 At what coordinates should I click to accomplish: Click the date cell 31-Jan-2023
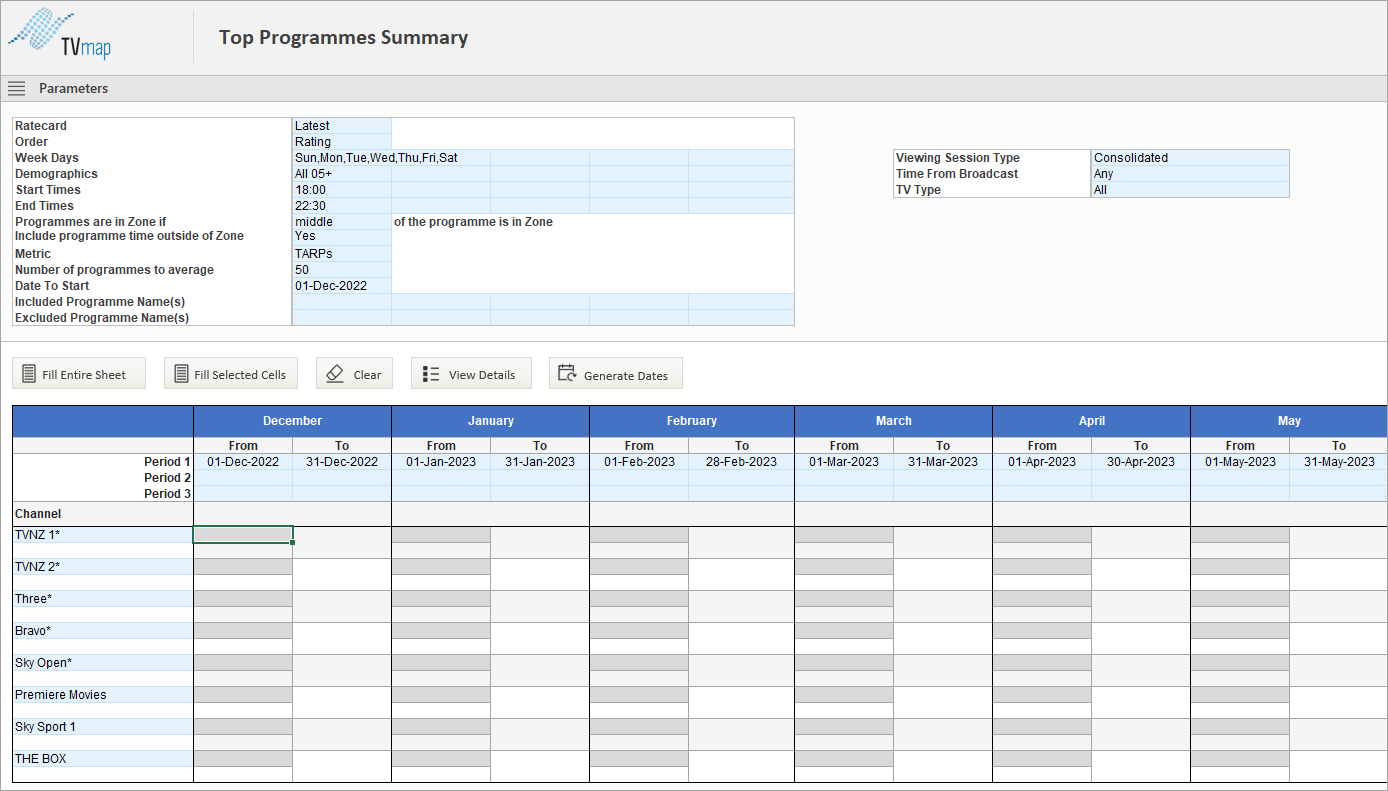pyautogui.click(x=540, y=462)
